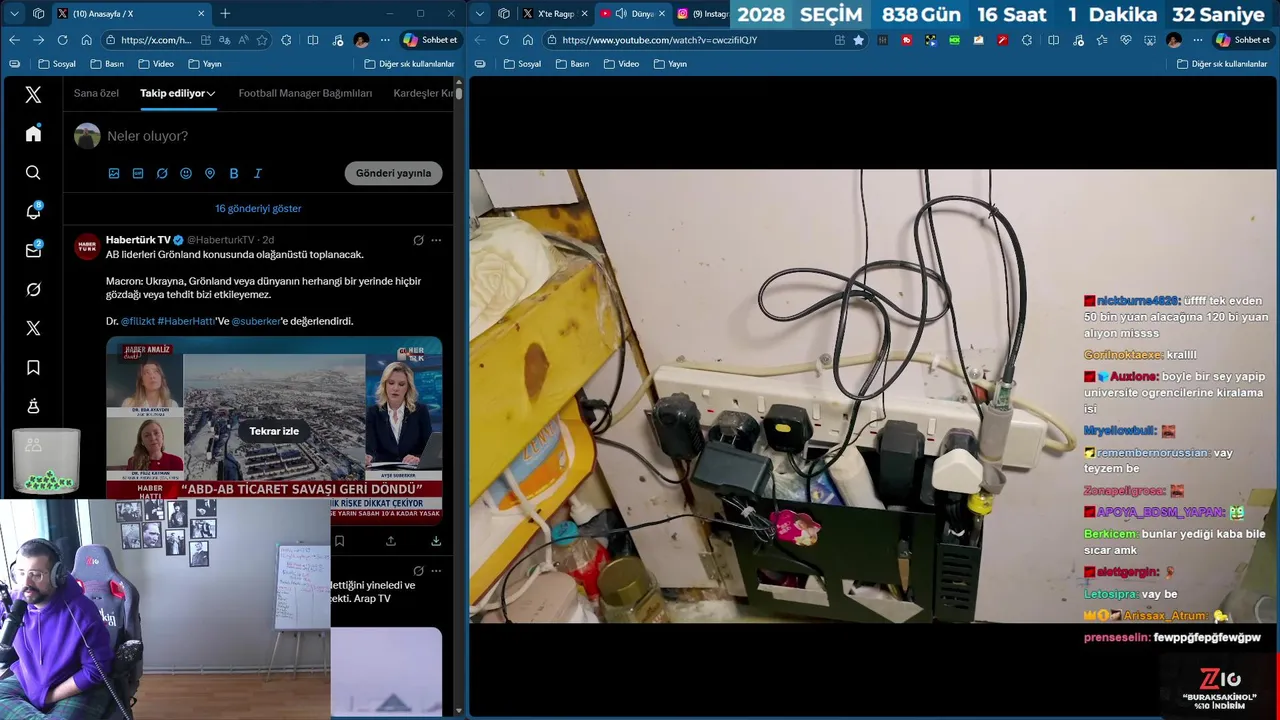The height and width of the screenshot is (720, 1280).
Task: Open the left browser's three-dot settings menu
Action: 387,40
